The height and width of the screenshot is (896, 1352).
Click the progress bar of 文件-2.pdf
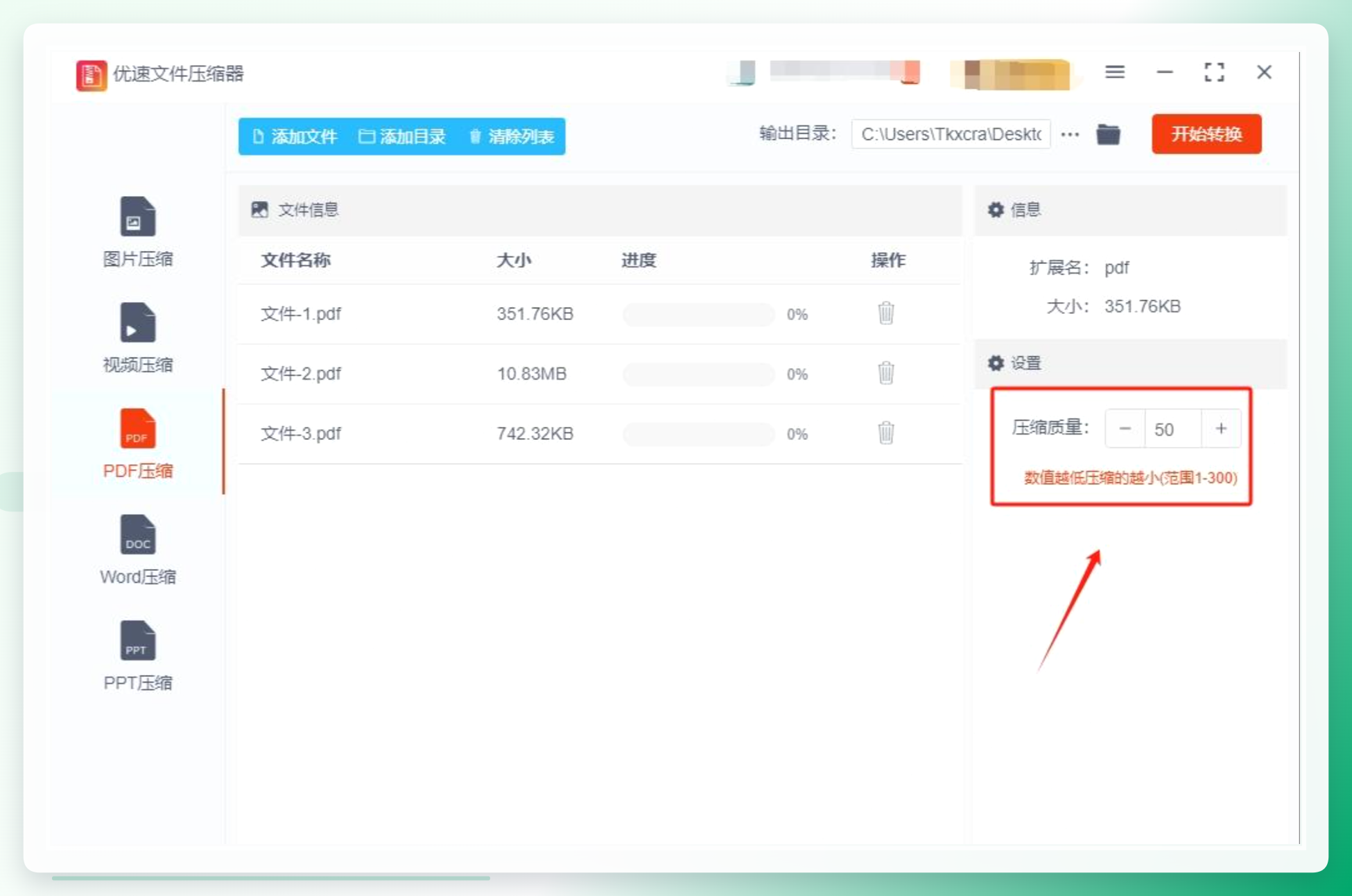698,374
